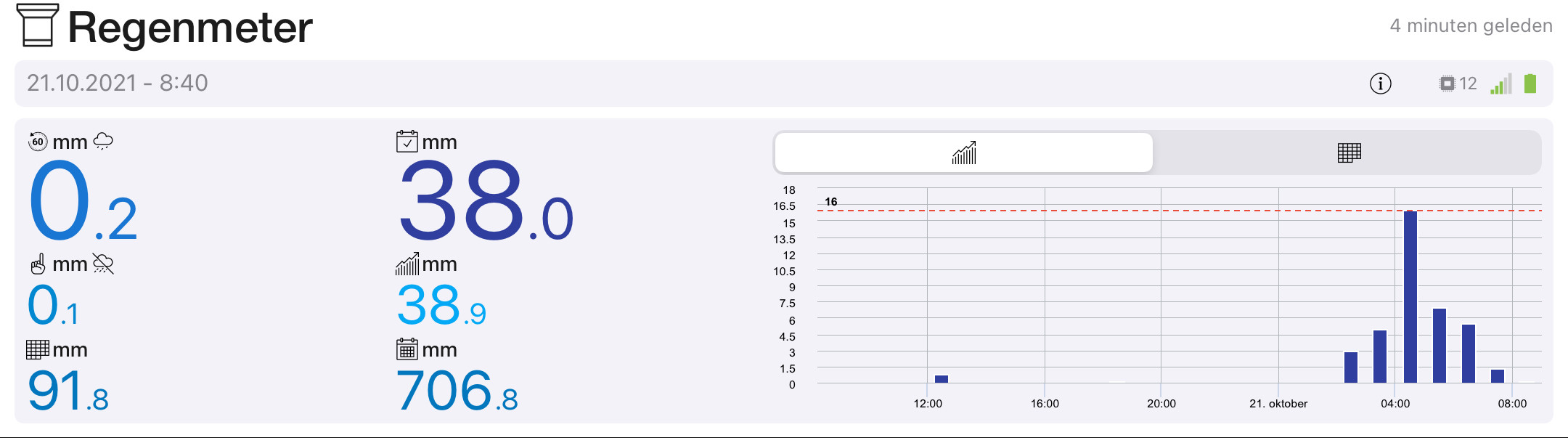
Task: Click the calendar icon above 706.8
Action: tap(407, 349)
